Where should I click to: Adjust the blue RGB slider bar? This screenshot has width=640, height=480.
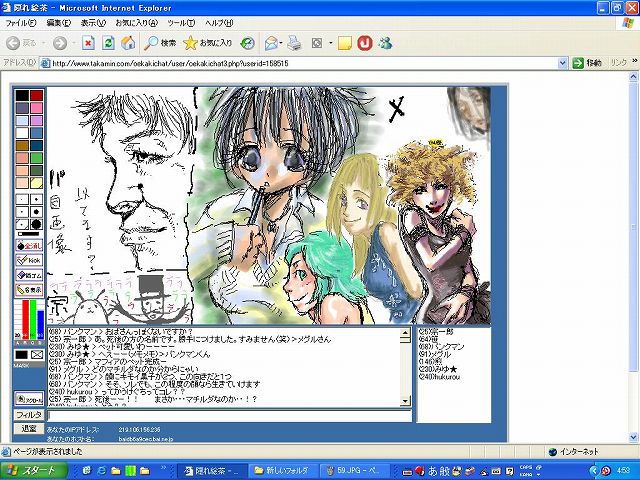(x=40, y=324)
